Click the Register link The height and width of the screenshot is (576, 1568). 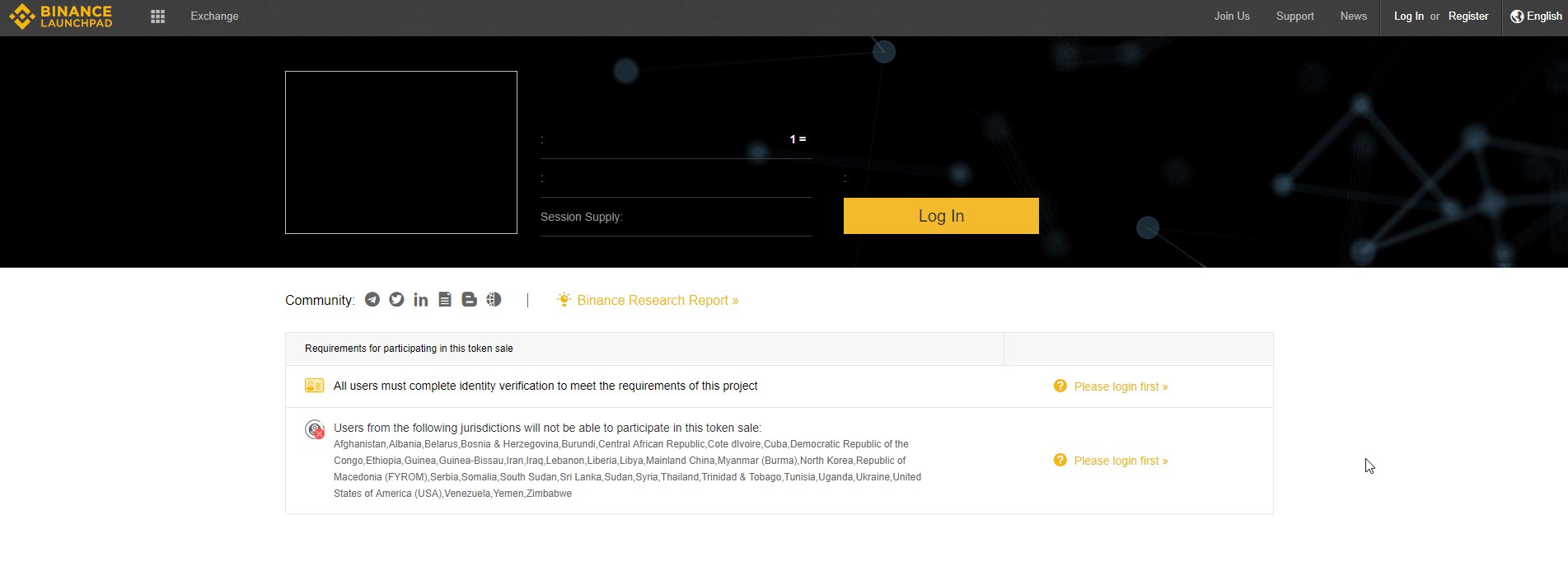[x=1468, y=16]
